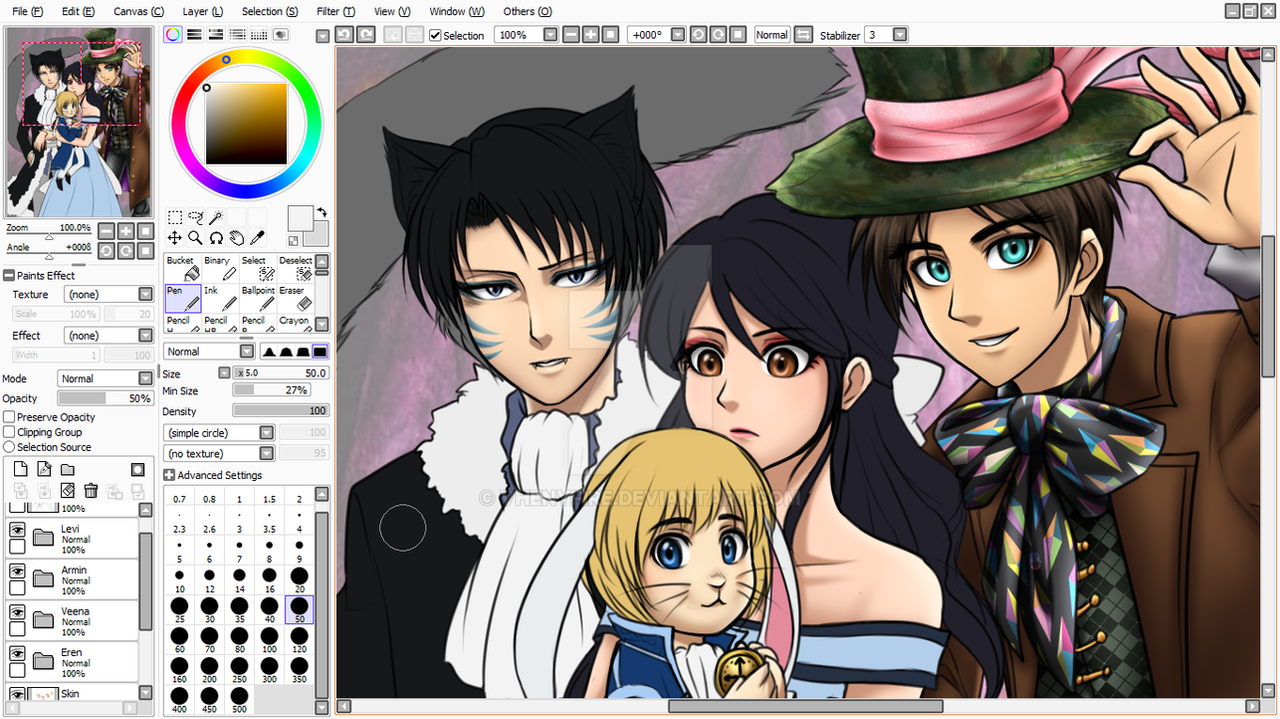The image size is (1280, 719).
Task: Show the RGB slider panel
Action: [x=194, y=34]
